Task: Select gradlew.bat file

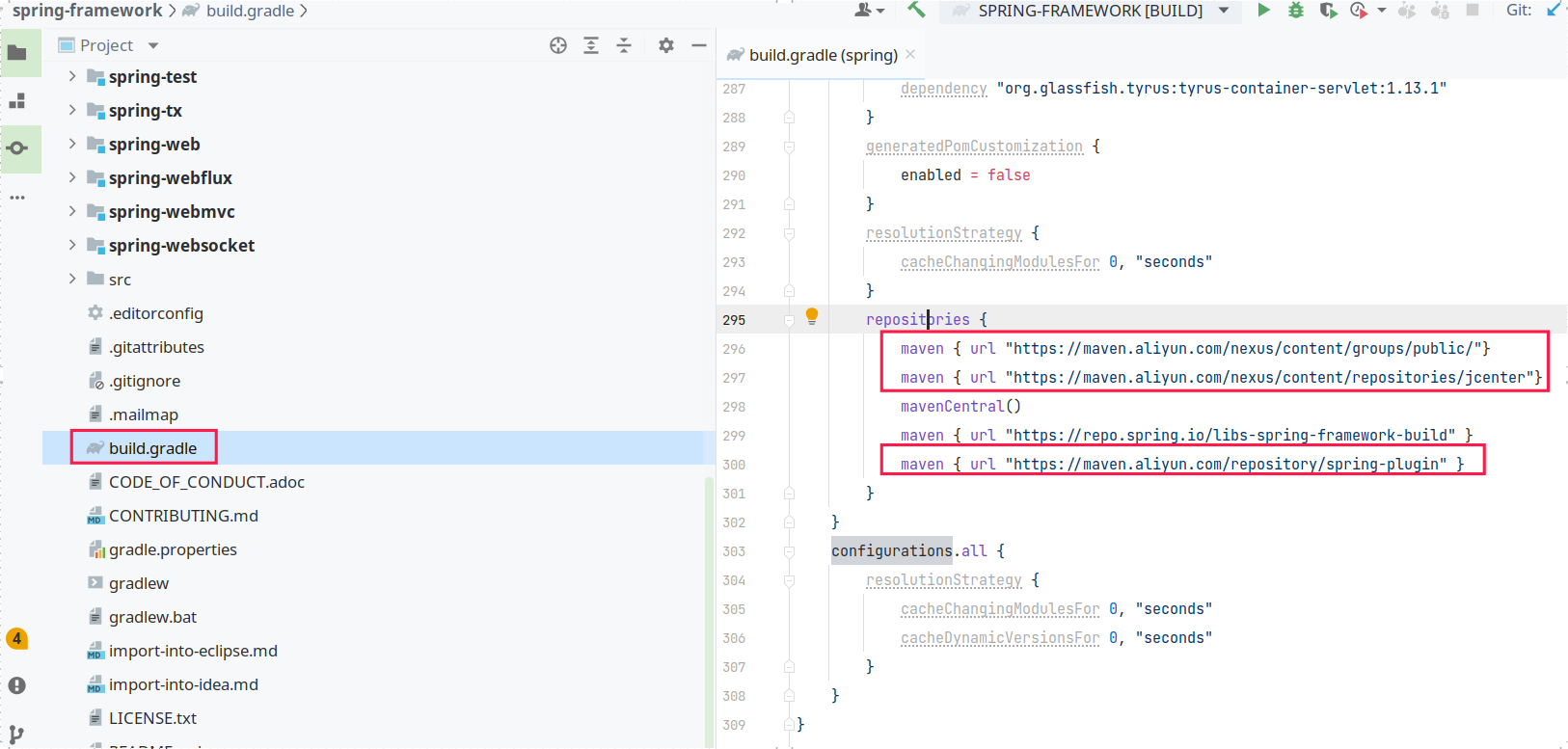Action: point(152,617)
